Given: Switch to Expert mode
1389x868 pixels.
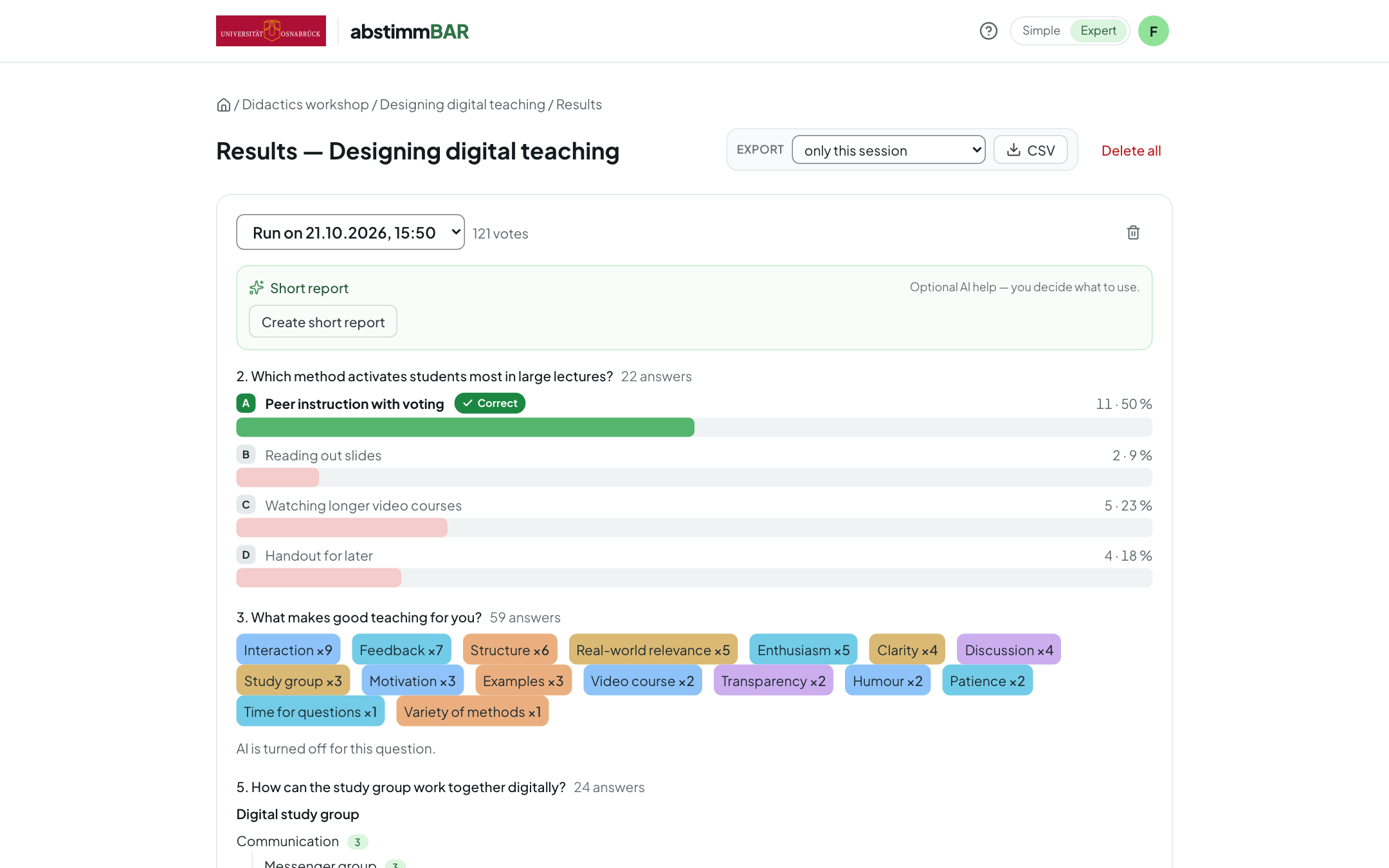Looking at the screenshot, I should pyautogui.click(x=1098, y=31).
